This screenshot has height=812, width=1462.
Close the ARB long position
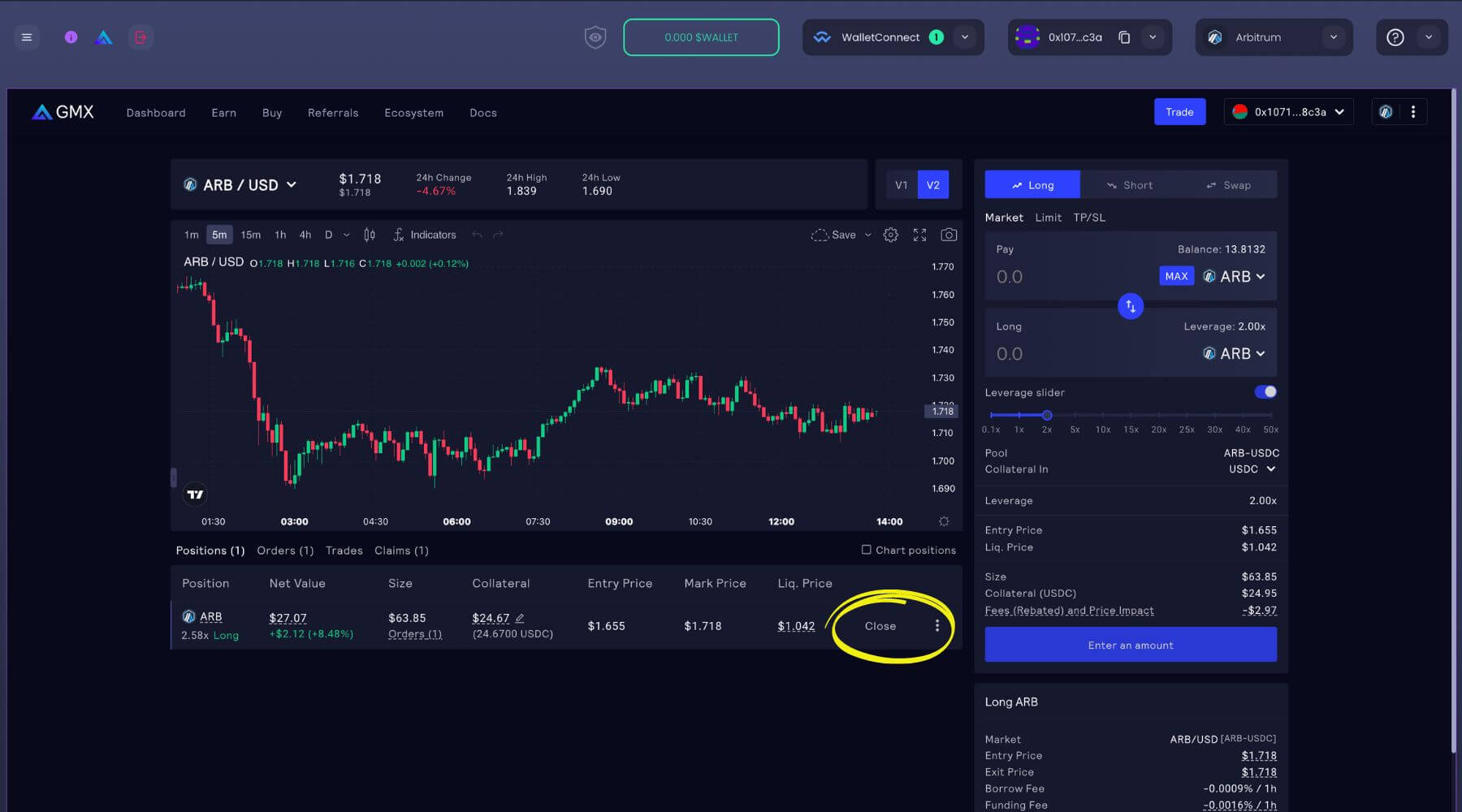point(880,626)
